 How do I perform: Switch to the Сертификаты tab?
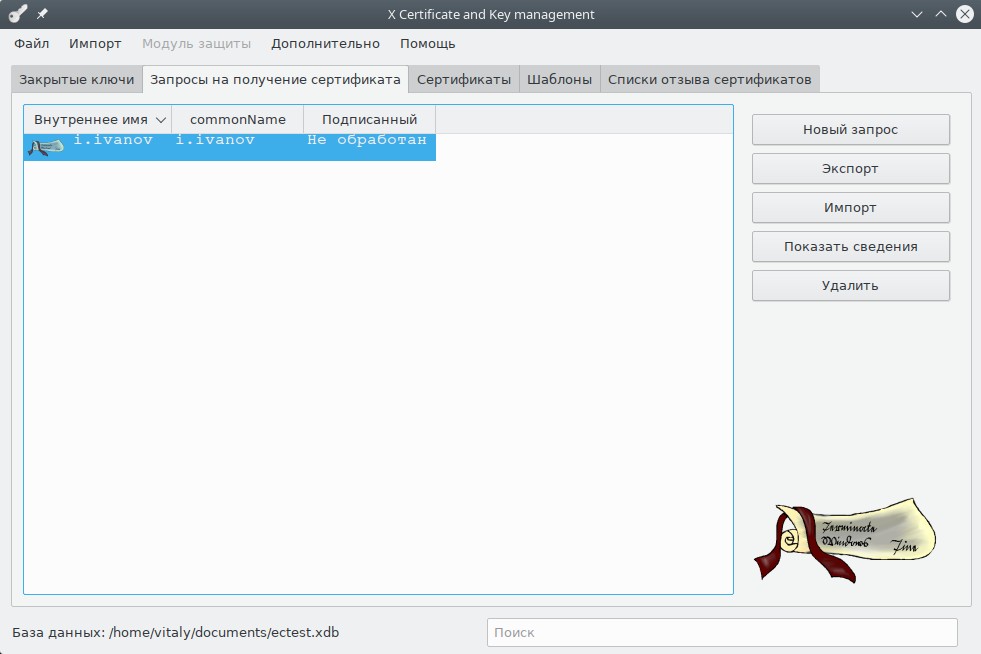coord(464,79)
